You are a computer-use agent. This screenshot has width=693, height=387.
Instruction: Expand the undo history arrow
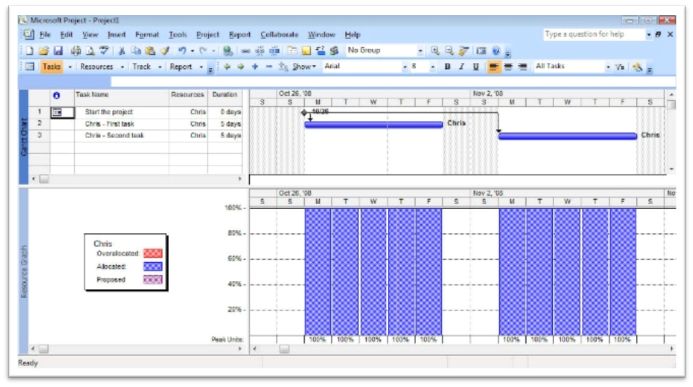[192, 51]
